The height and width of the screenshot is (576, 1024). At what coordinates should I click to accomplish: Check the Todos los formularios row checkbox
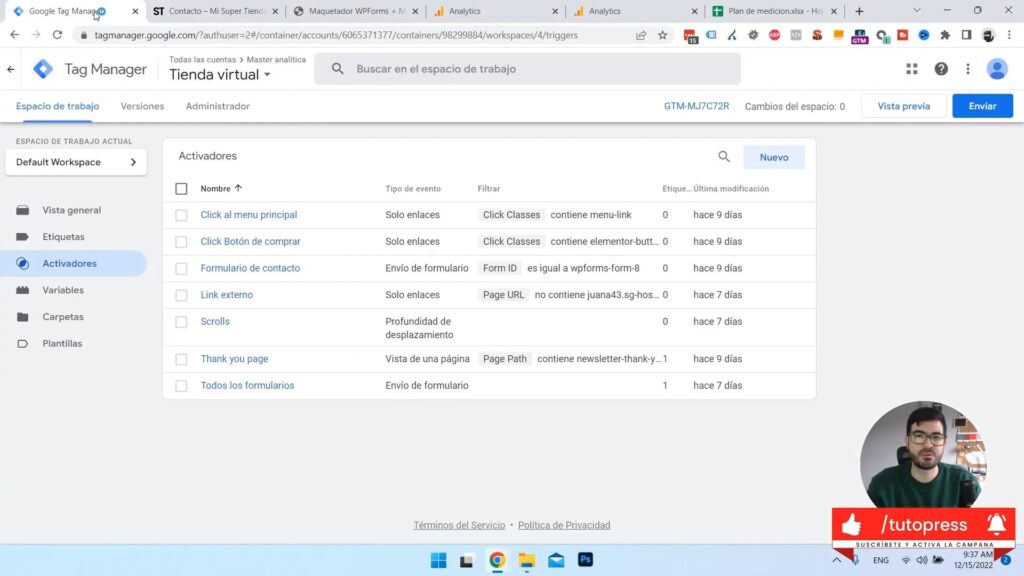(x=181, y=386)
